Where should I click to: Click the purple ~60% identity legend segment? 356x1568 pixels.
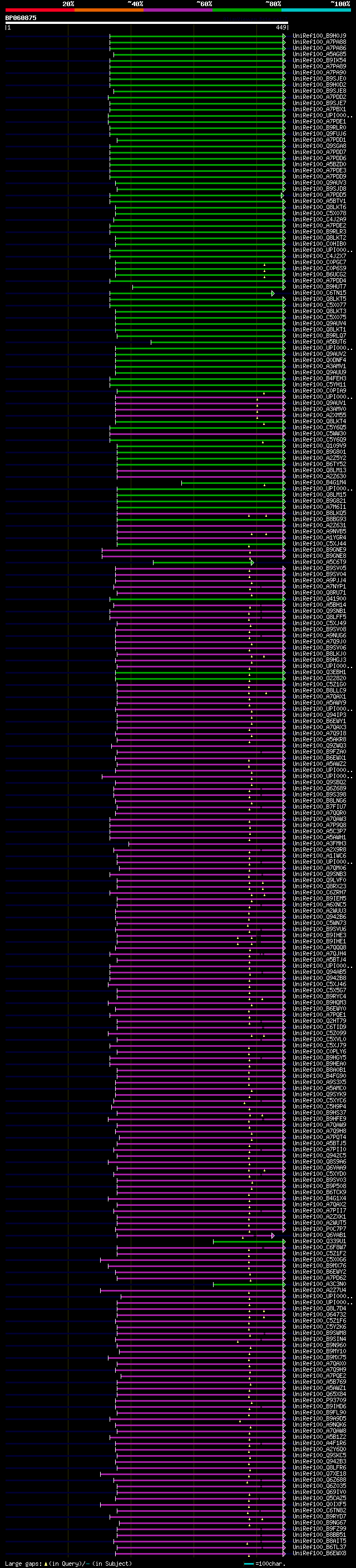tap(179, 10)
